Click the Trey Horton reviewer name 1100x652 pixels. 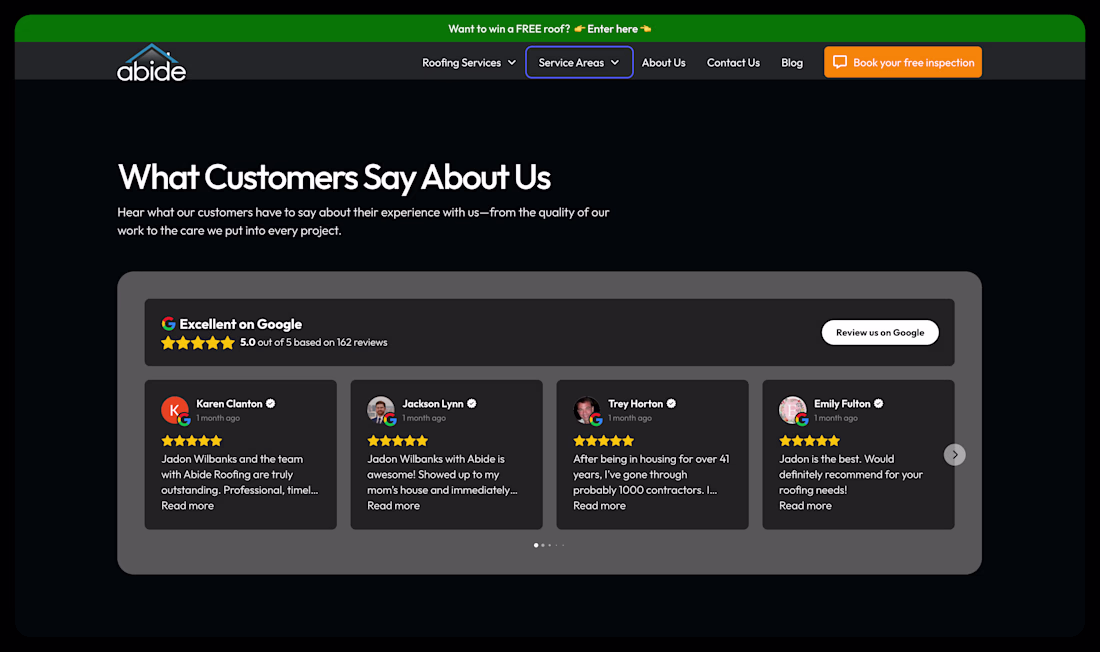pyautogui.click(x=636, y=404)
